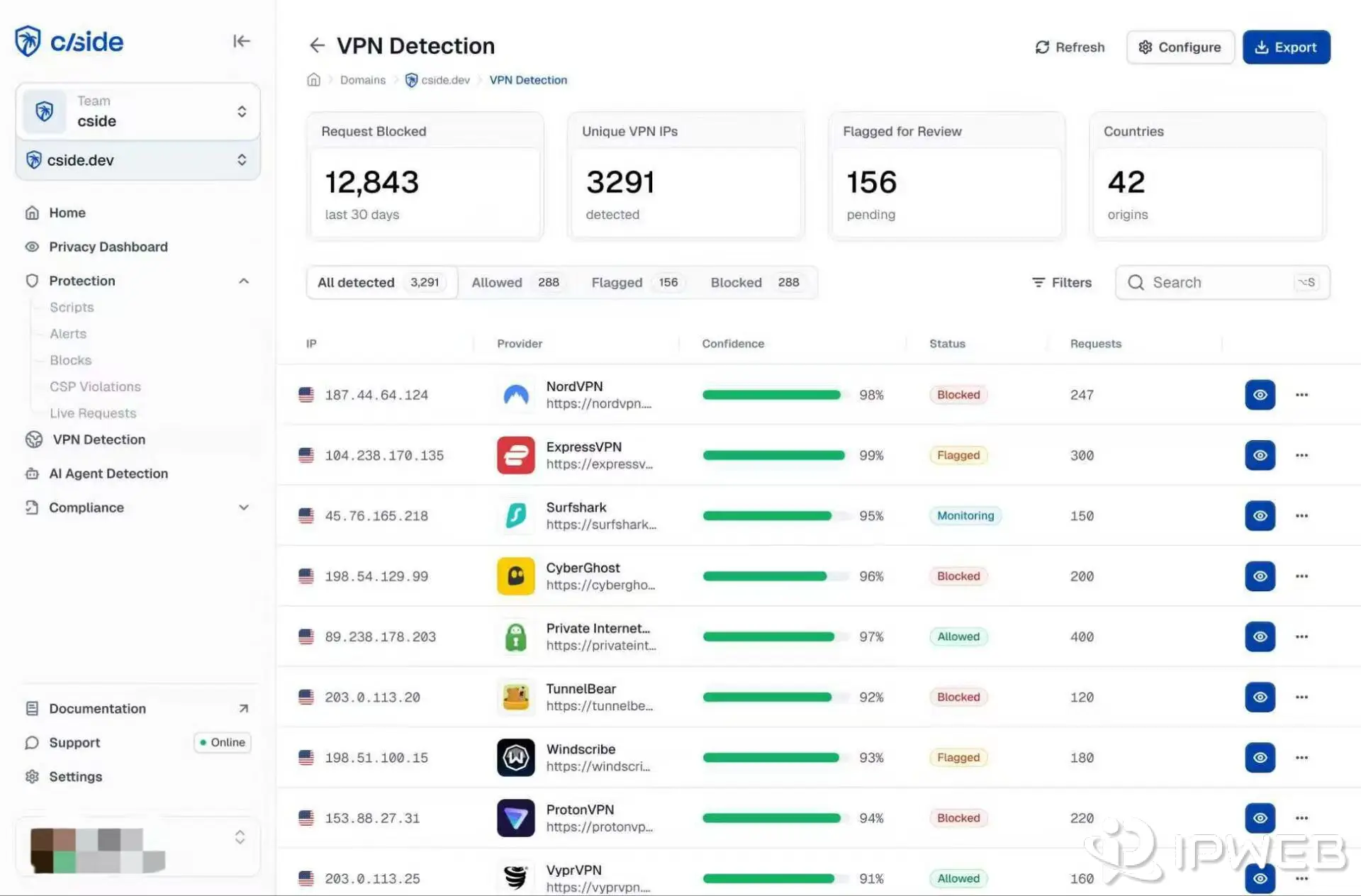
Task: Click the VyprVPN provider logo
Action: click(x=515, y=878)
